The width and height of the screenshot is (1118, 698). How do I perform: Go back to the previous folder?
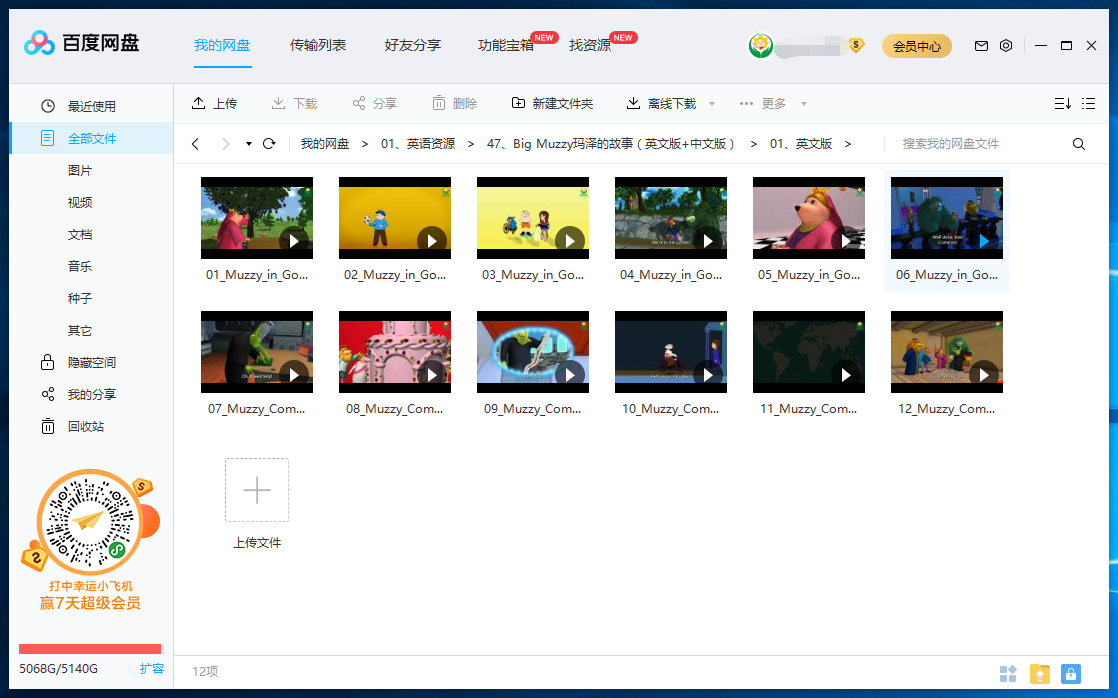195,144
